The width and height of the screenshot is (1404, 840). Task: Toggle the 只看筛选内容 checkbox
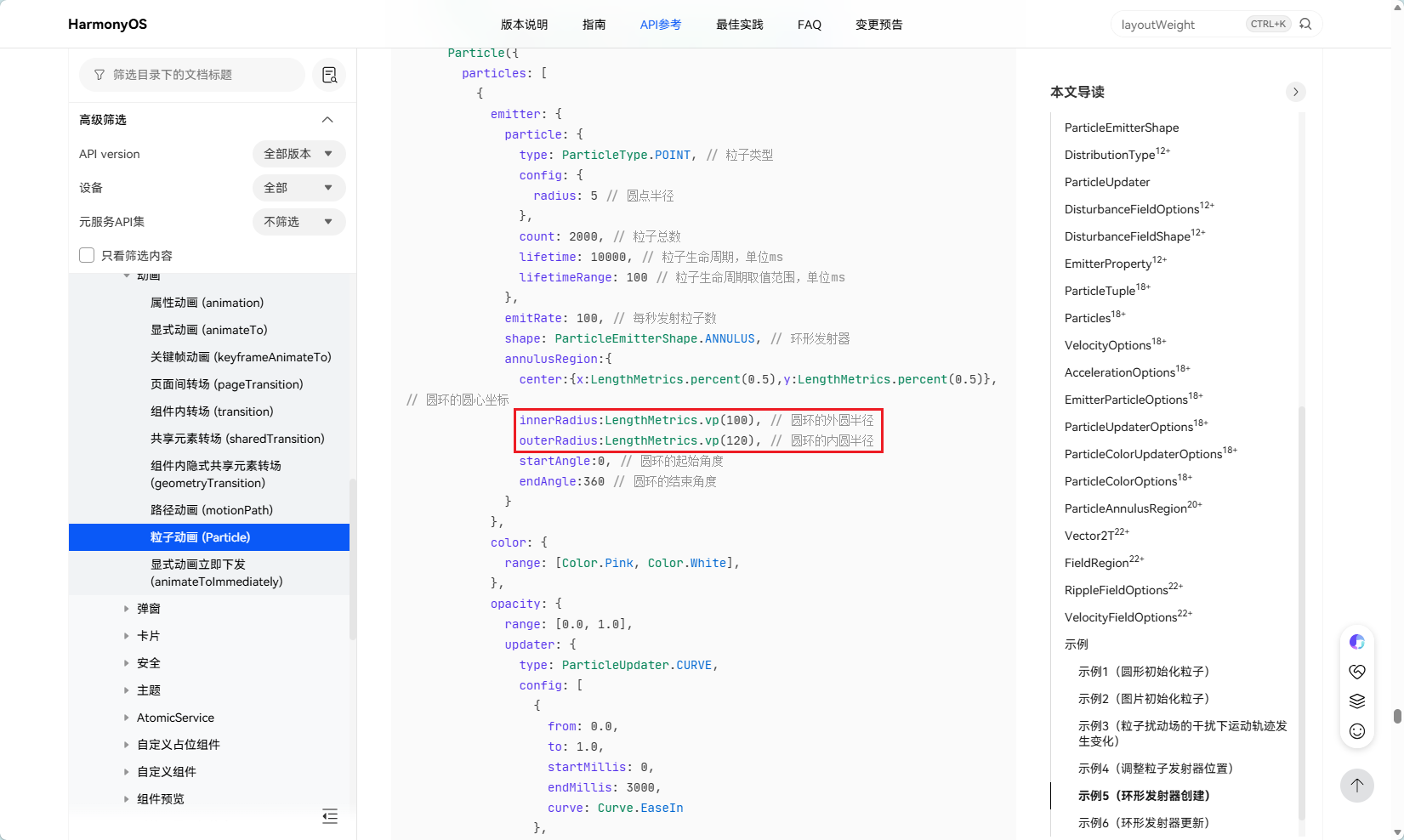coord(87,255)
